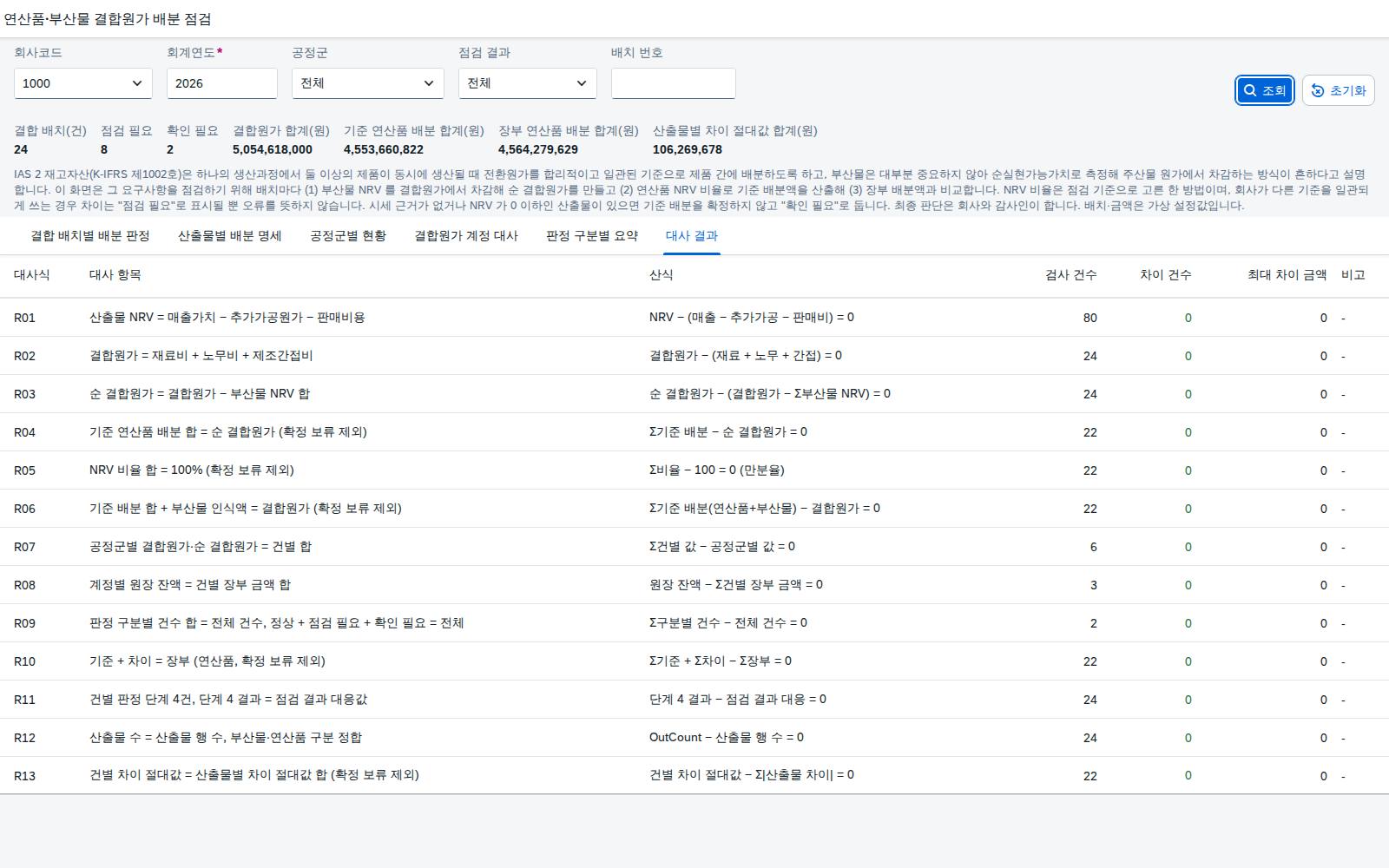The height and width of the screenshot is (868, 1389).
Task: Click the R10 산식 Σ기준 + Σ차이 − Σ장부 = 0
Action: tap(721, 661)
